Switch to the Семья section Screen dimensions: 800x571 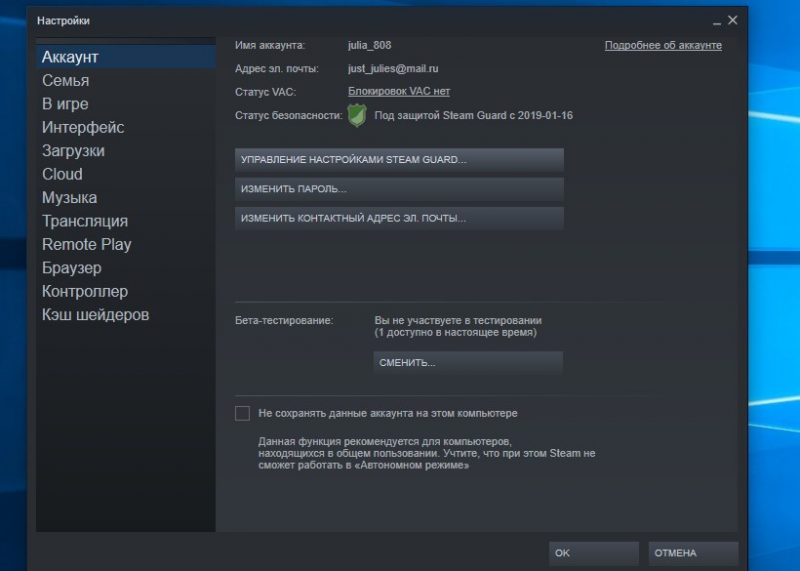coord(126,81)
